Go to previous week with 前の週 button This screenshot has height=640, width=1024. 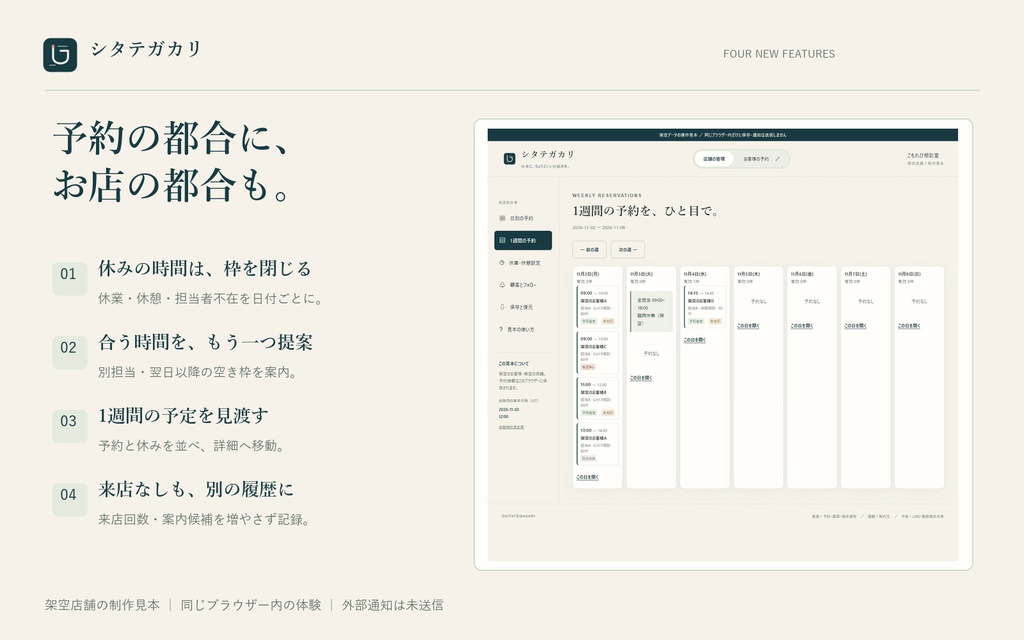click(x=589, y=249)
